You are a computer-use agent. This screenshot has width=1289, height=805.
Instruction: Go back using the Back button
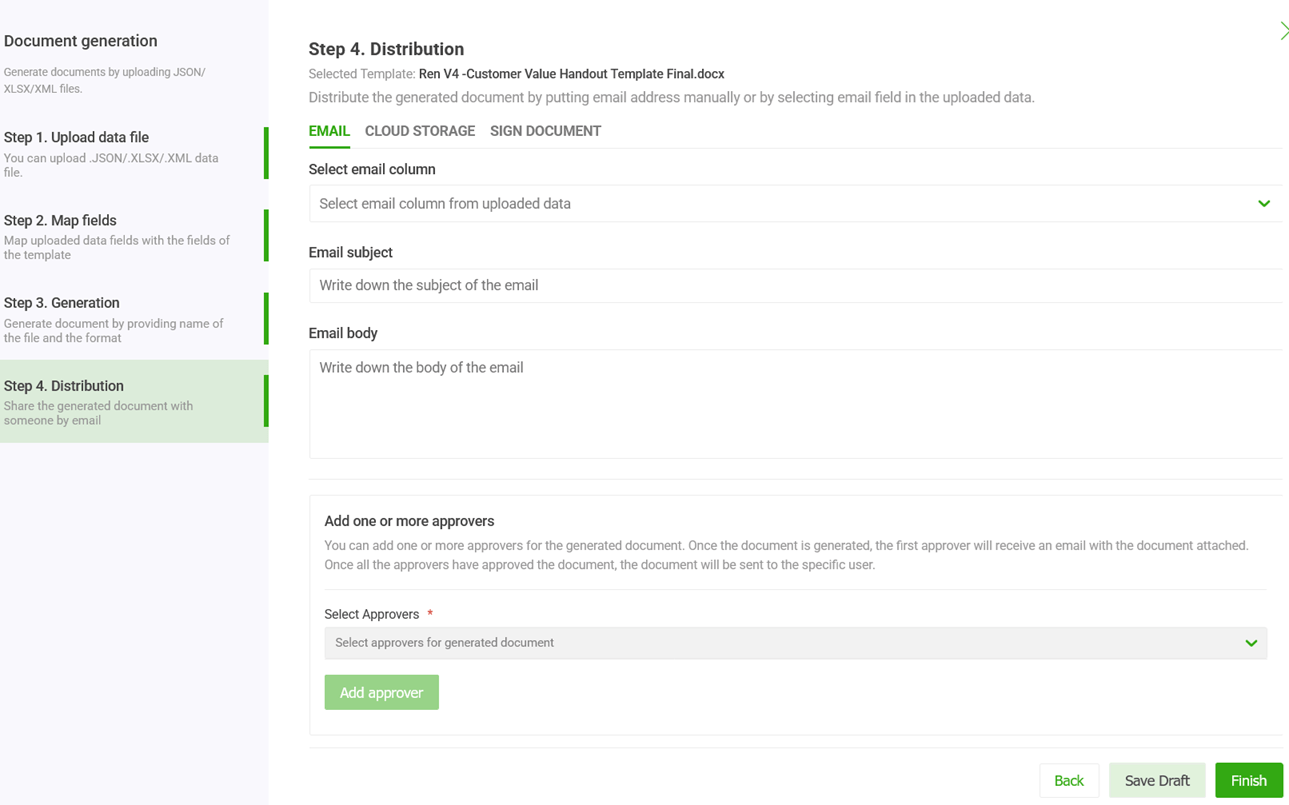(x=1069, y=780)
